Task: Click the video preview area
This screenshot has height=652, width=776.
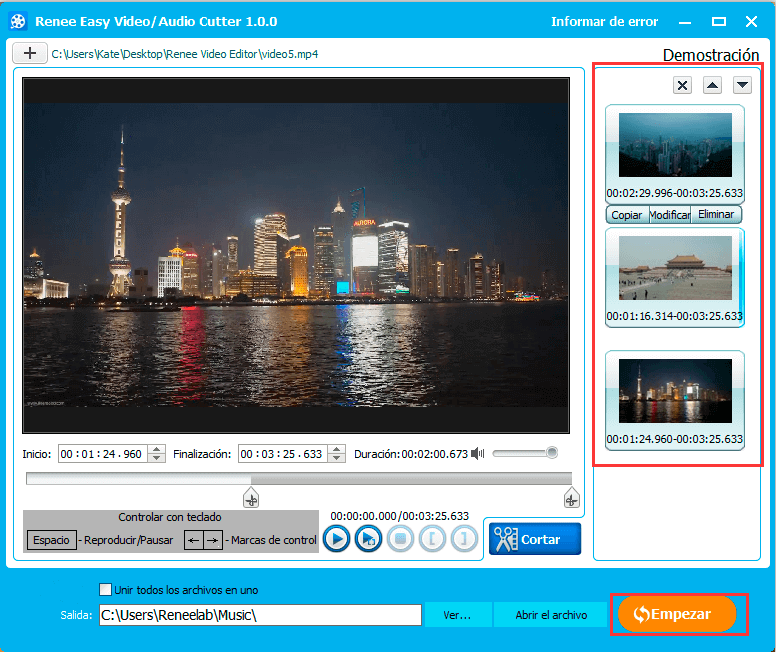Action: [296, 255]
